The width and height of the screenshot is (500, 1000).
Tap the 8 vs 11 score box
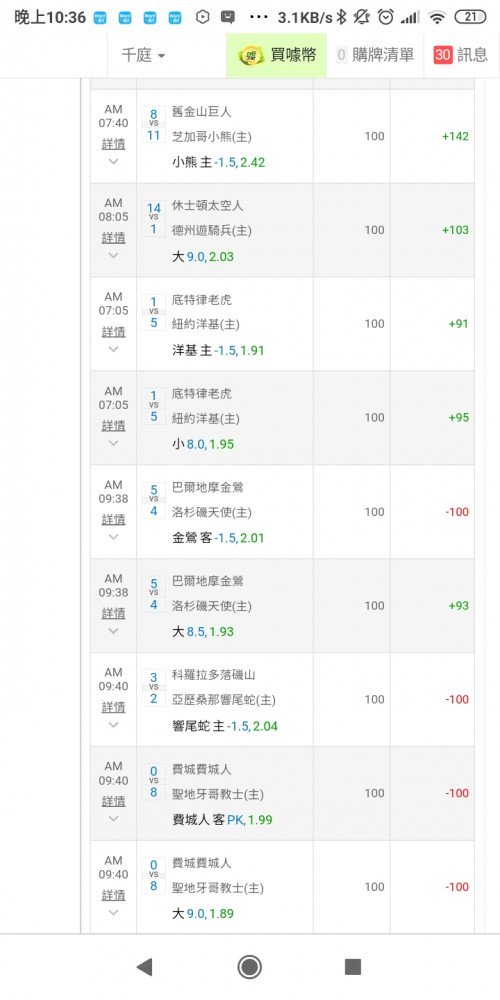click(x=154, y=124)
